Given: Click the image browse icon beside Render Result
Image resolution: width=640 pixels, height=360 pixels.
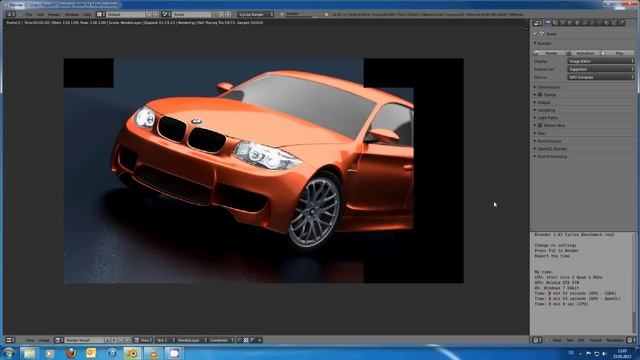Looking at the screenshot, I should (x=59, y=340).
